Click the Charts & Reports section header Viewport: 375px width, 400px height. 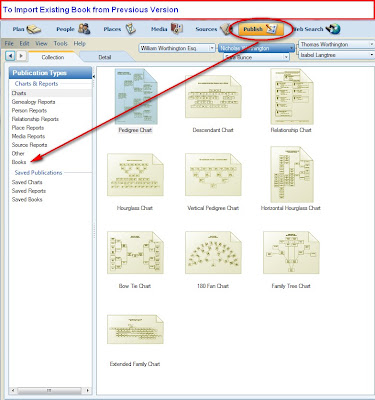tap(36, 84)
